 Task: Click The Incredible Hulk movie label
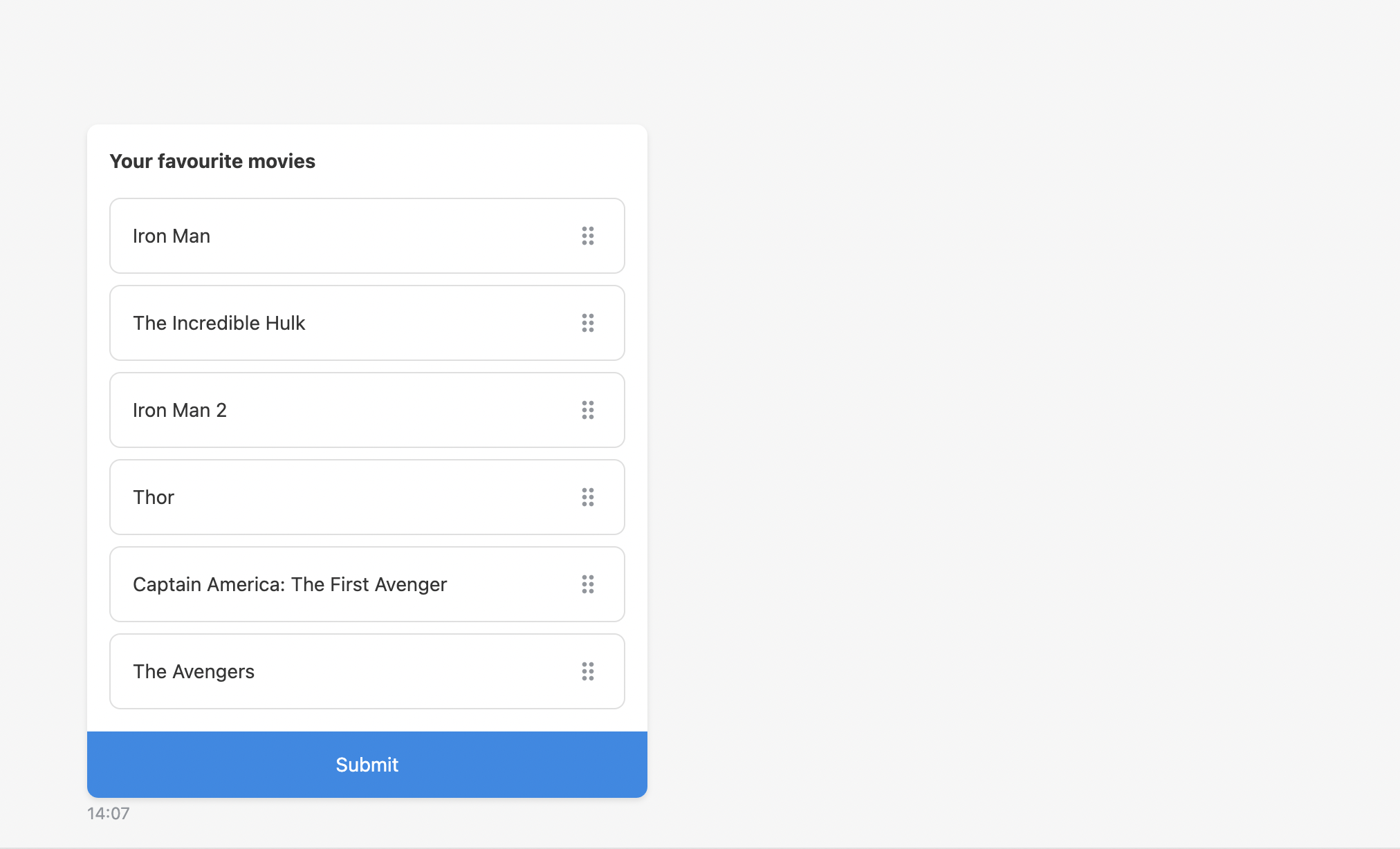[219, 324]
